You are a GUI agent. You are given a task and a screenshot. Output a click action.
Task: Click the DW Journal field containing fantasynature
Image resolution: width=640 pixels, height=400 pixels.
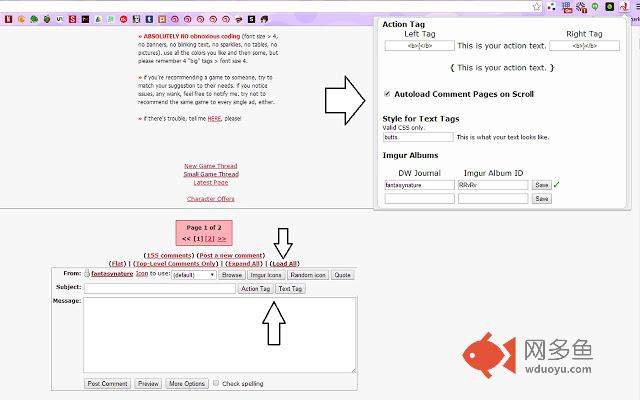click(x=419, y=185)
